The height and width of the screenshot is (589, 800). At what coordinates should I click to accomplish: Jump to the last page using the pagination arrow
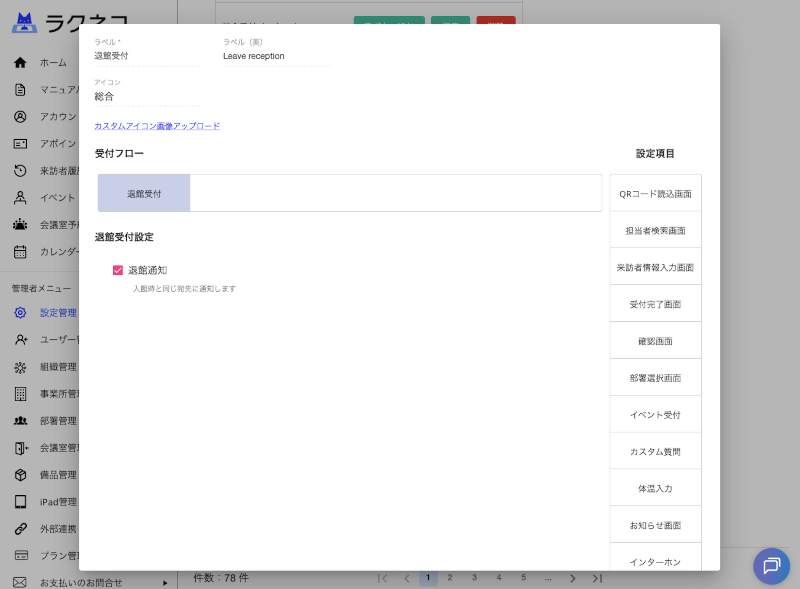(x=596, y=577)
